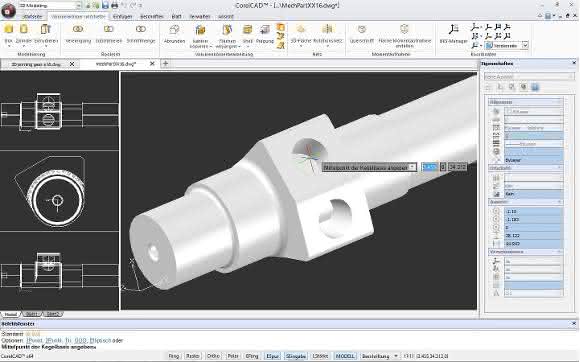Open the Beschriften ribbon tab
This screenshot has height=362, width=580.
[152, 17]
